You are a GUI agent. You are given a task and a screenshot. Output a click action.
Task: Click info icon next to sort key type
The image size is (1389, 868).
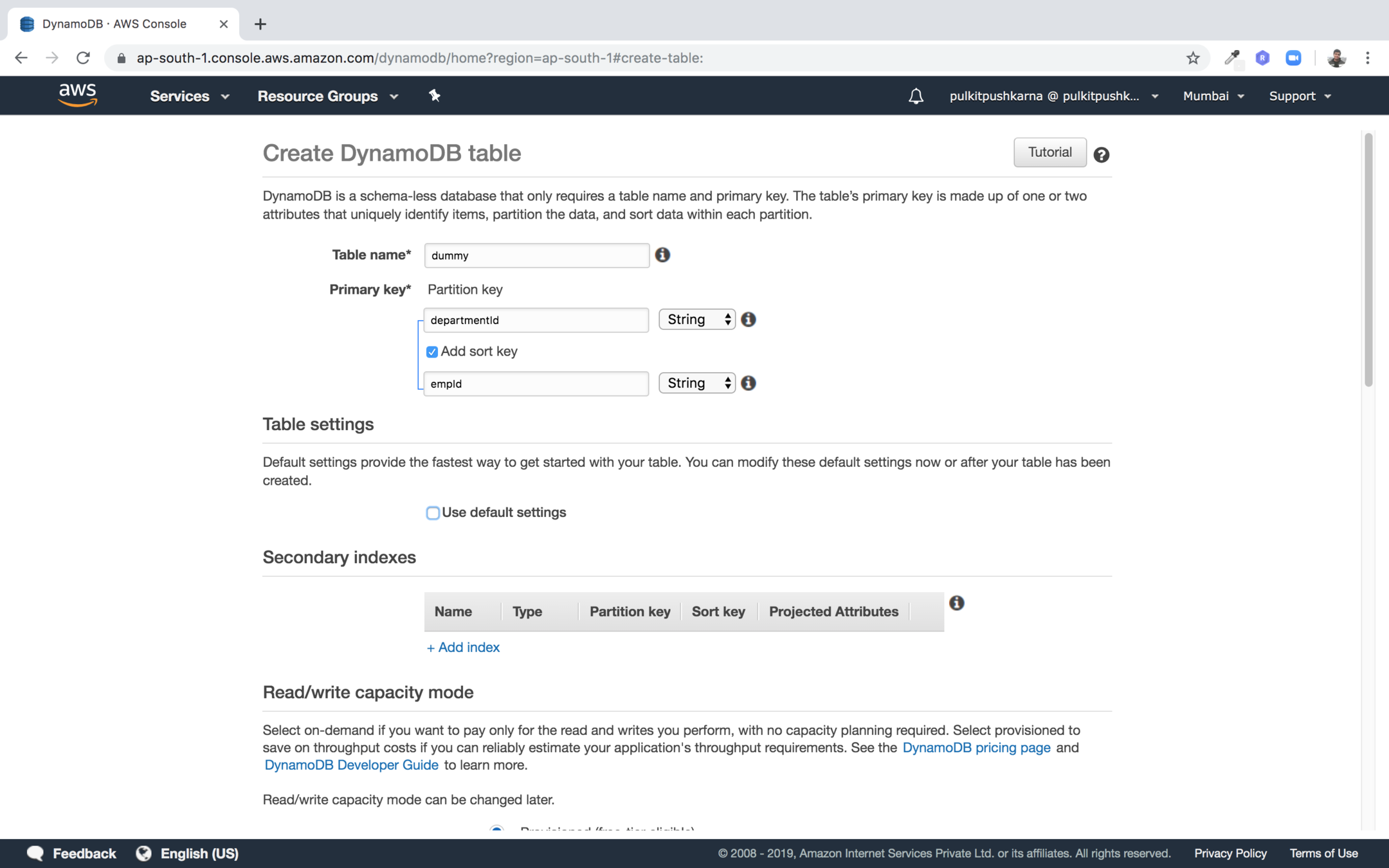[748, 383]
